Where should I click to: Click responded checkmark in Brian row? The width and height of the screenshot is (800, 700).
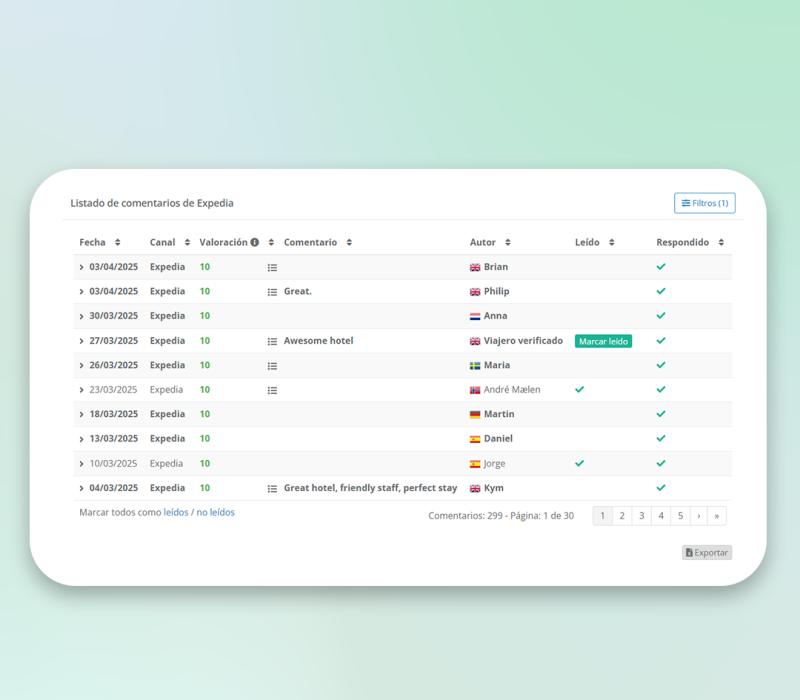coord(661,266)
